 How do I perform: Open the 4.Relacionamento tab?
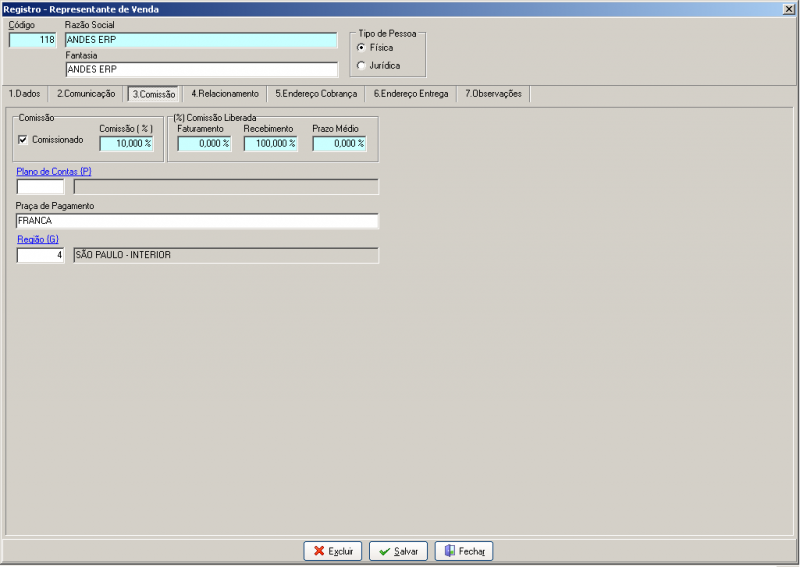(x=225, y=94)
